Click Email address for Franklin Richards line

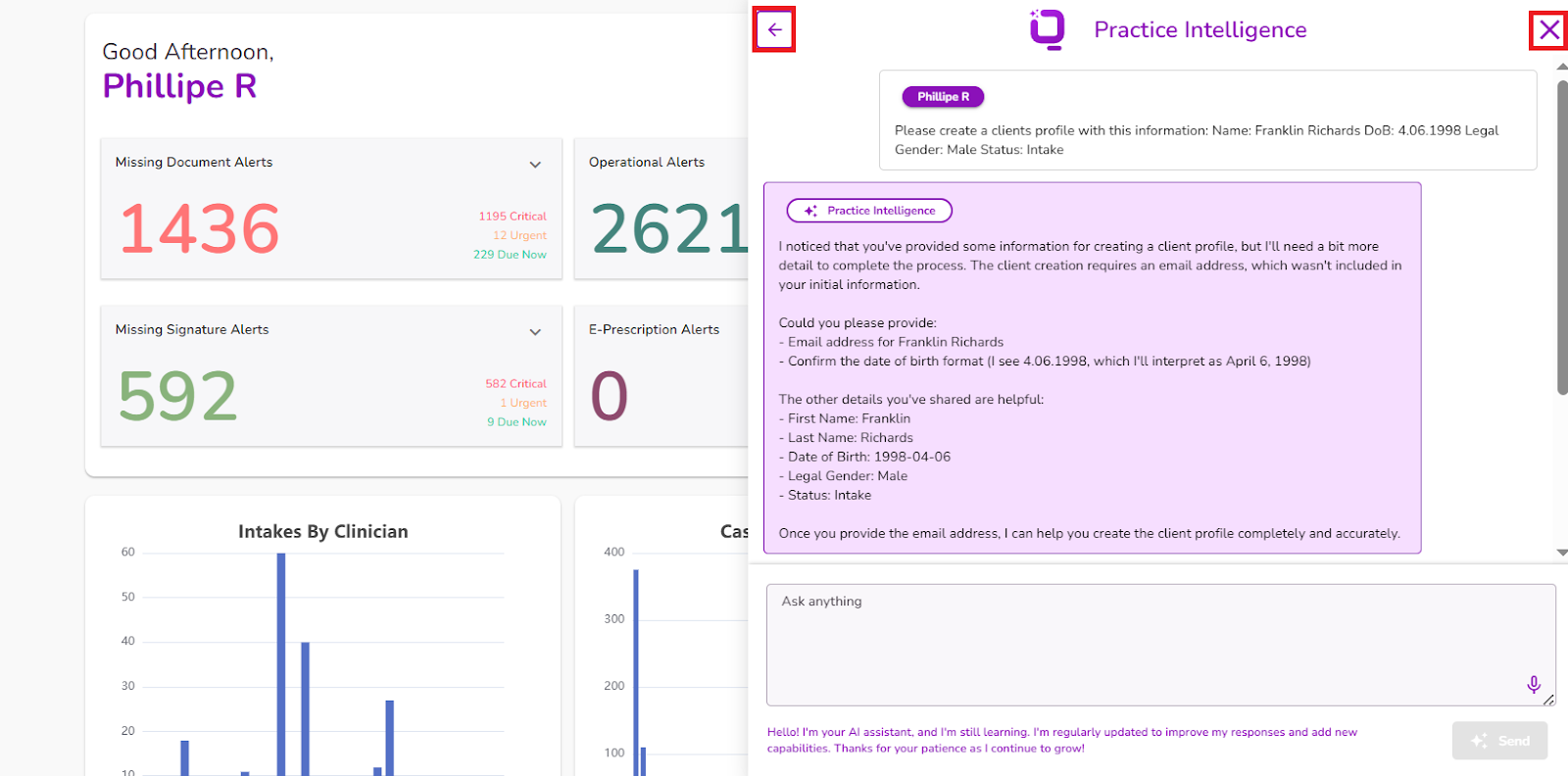click(x=891, y=342)
